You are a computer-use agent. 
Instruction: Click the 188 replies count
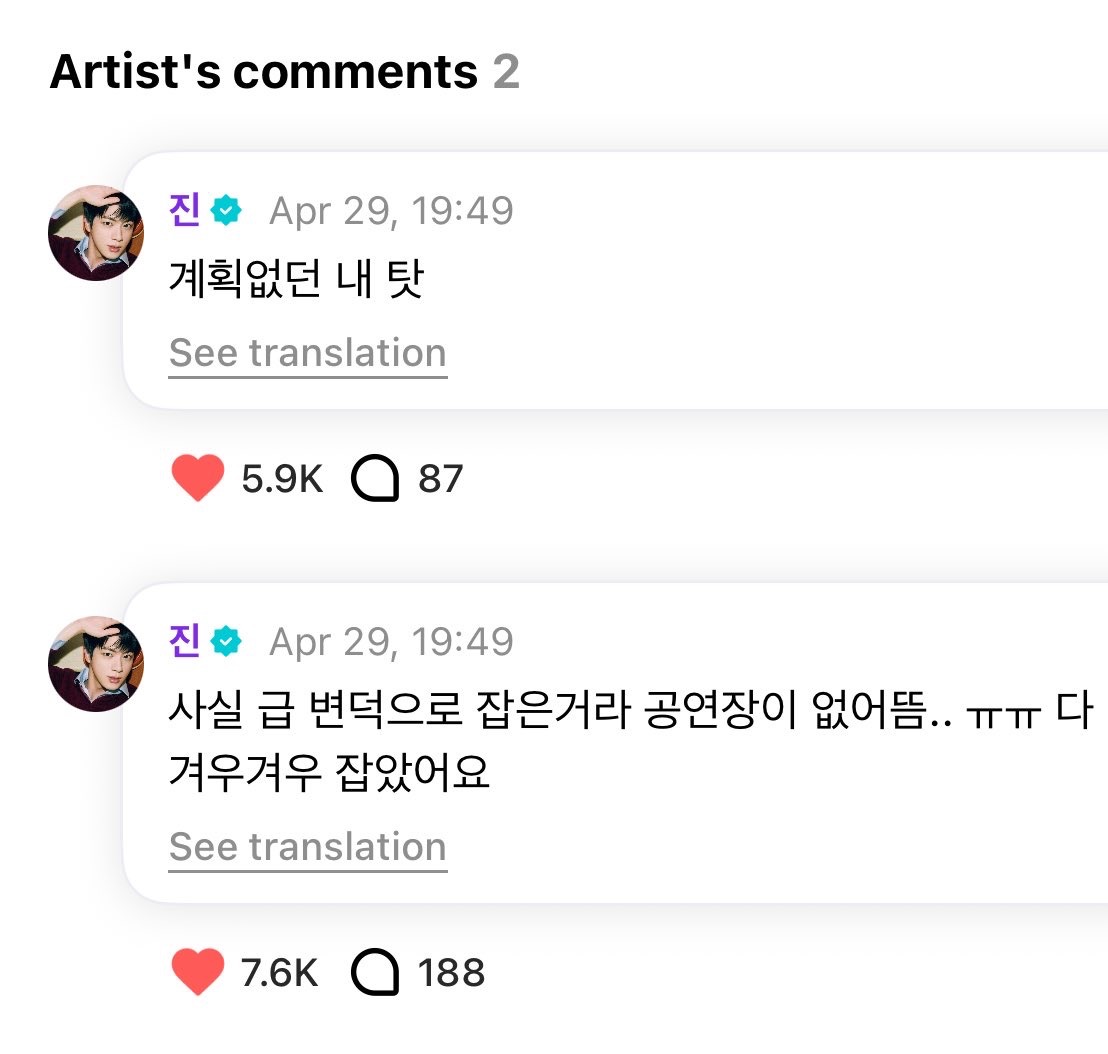pyautogui.click(x=451, y=972)
